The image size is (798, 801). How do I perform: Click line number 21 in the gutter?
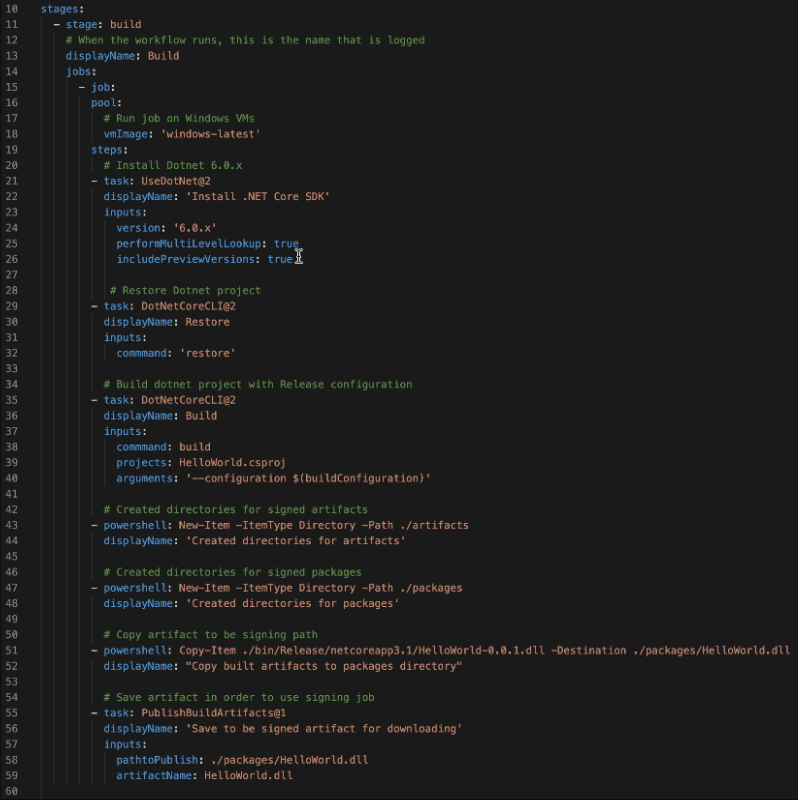(x=12, y=181)
